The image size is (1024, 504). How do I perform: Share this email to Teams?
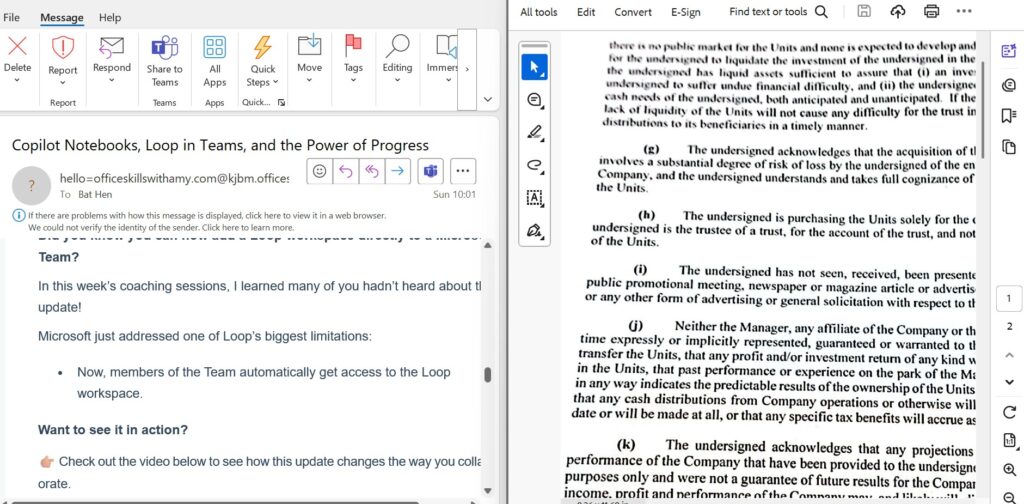click(165, 61)
